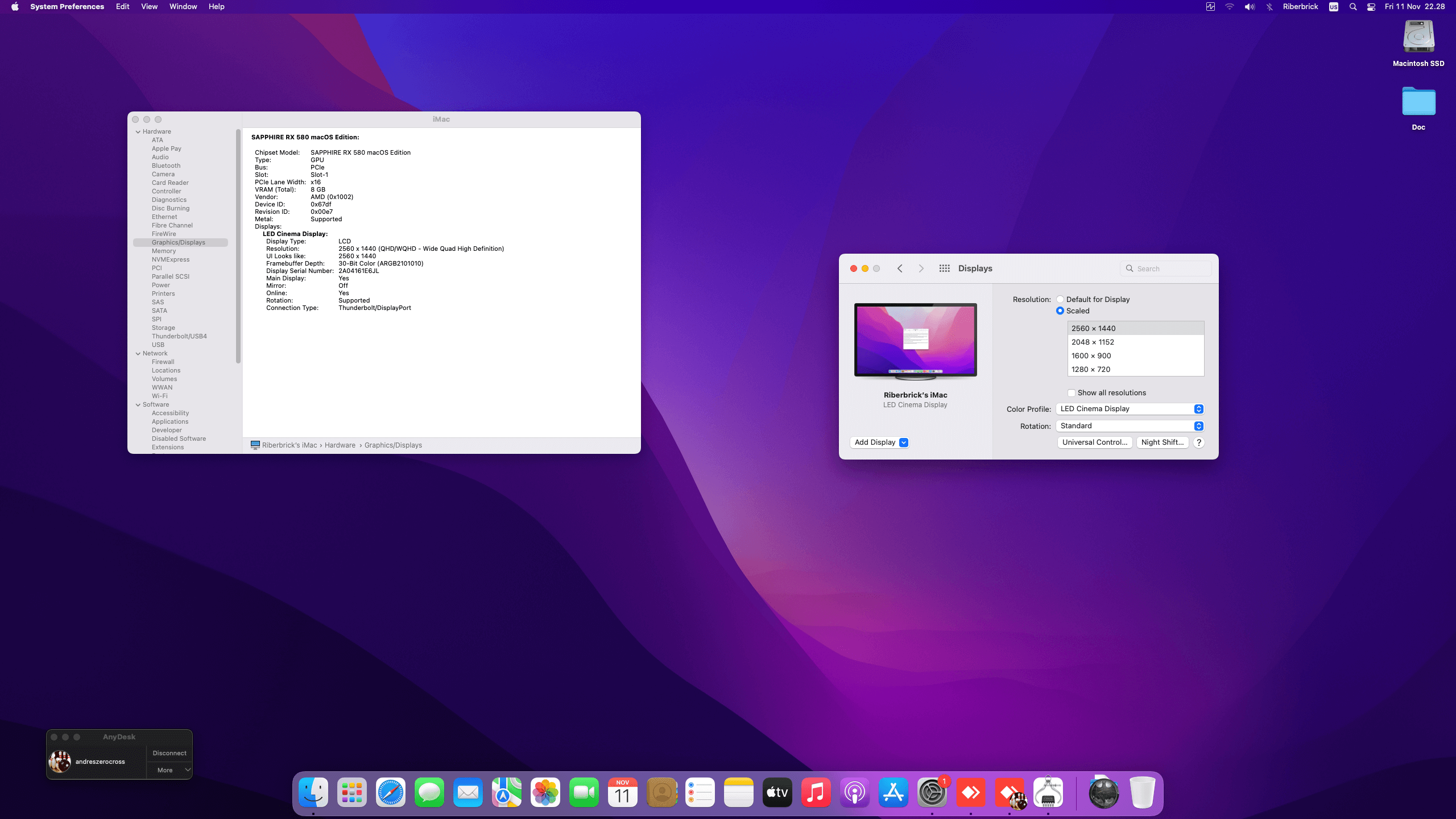
Task: Open the Window menu
Action: pyautogui.click(x=183, y=7)
